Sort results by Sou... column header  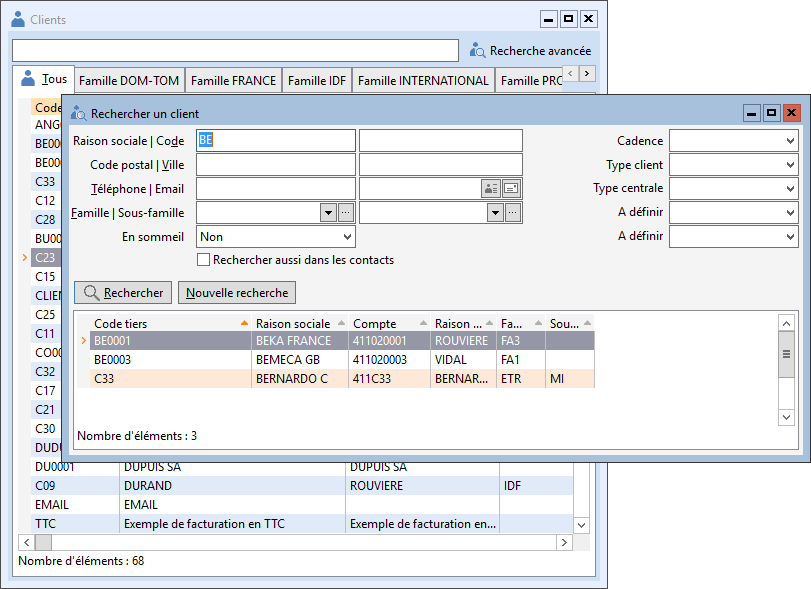point(570,323)
